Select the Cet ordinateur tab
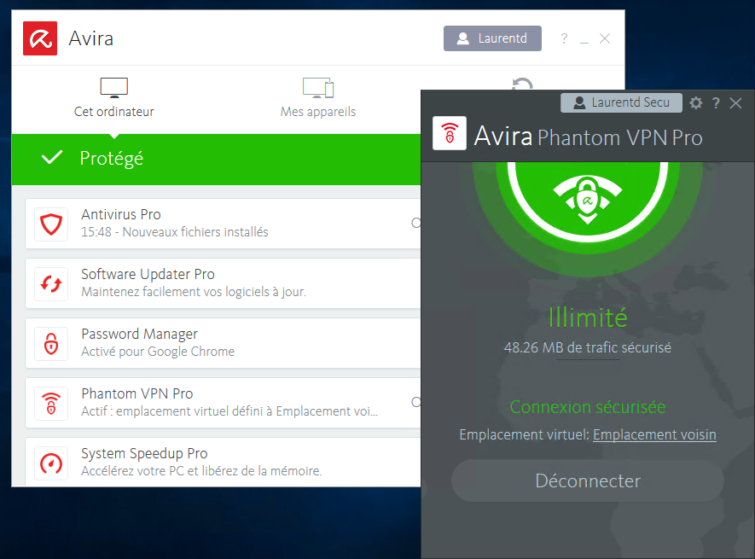 click(x=114, y=98)
